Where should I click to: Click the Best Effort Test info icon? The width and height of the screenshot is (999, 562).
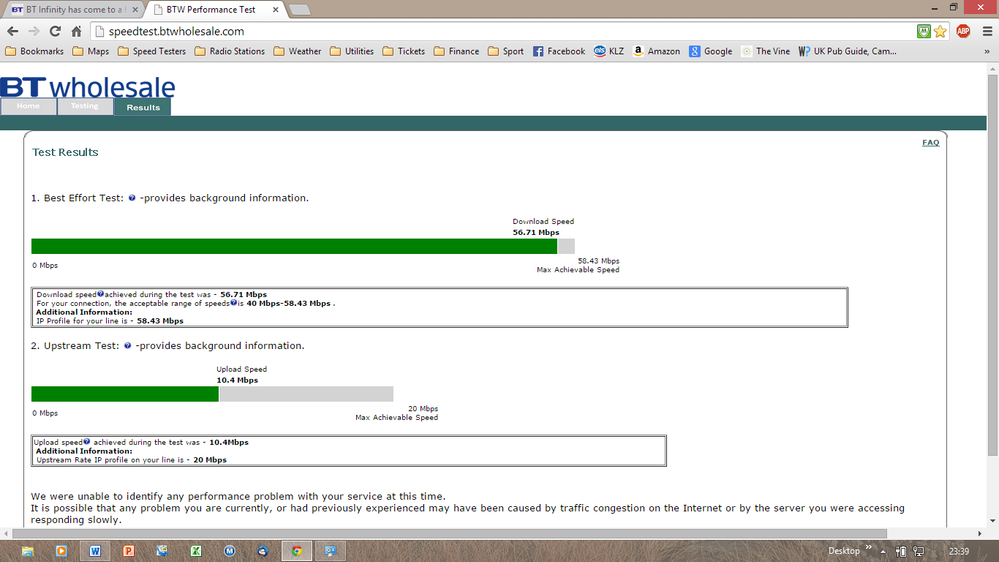(x=132, y=198)
